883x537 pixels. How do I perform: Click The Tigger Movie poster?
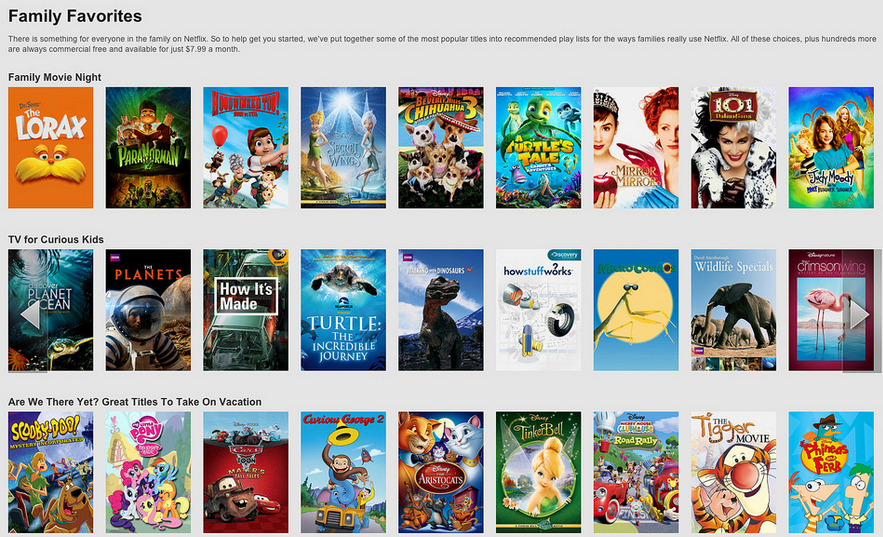click(x=734, y=472)
